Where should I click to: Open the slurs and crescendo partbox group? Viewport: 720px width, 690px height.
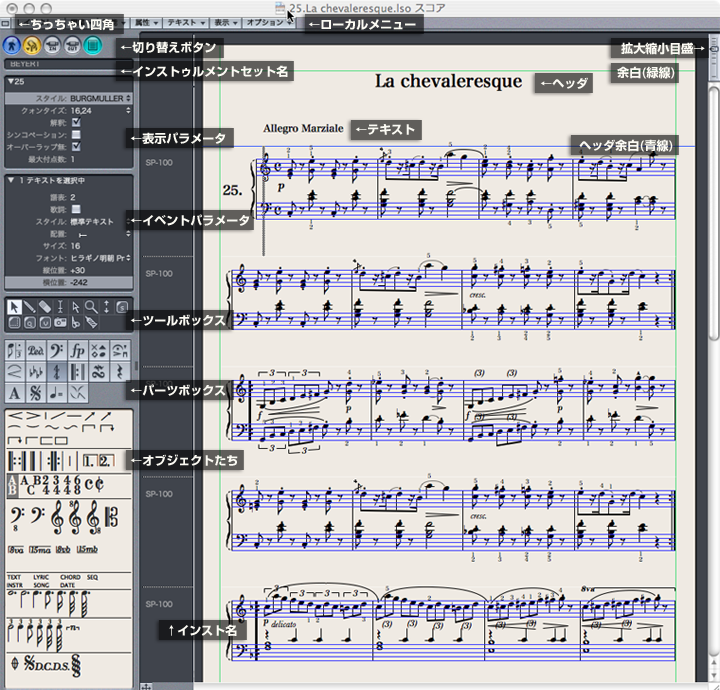coord(15,372)
